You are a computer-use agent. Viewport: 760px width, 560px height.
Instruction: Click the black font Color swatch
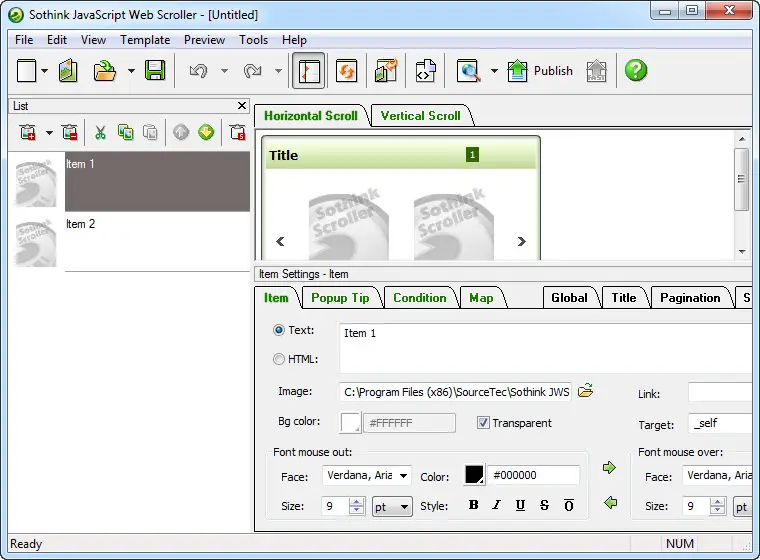coord(474,475)
